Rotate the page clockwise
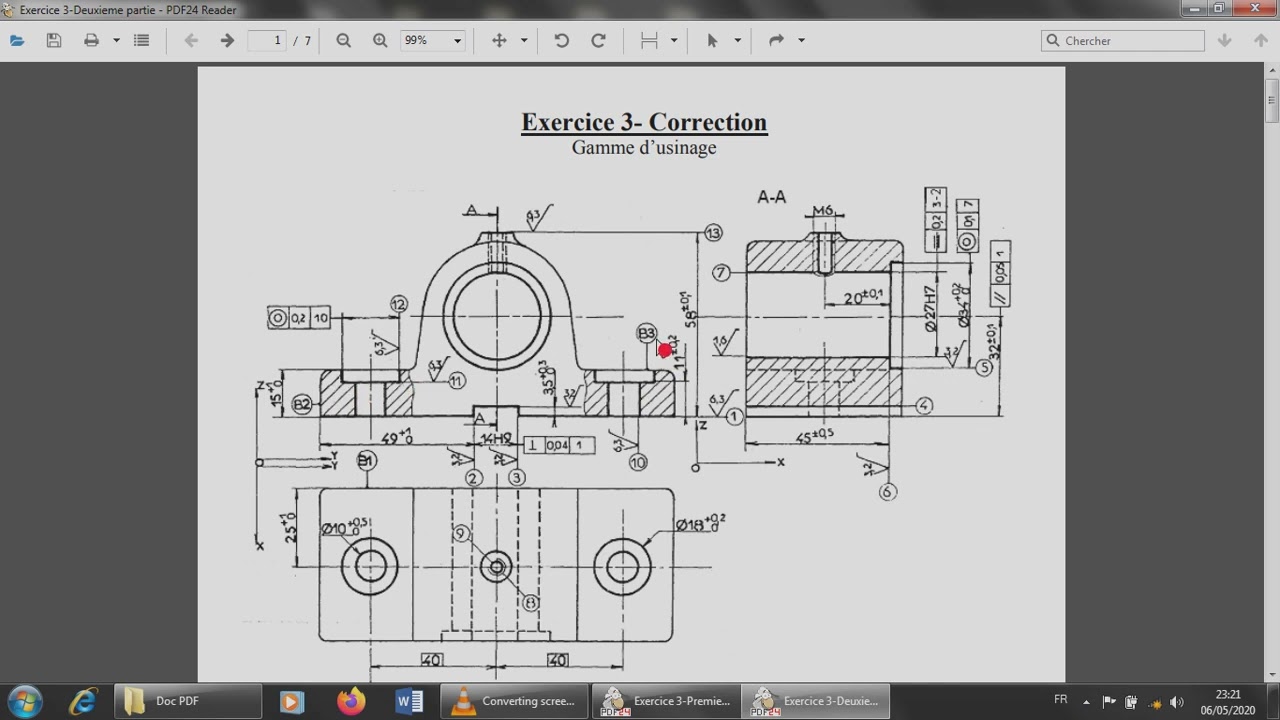The height and width of the screenshot is (720, 1280). [x=598, y=40]
